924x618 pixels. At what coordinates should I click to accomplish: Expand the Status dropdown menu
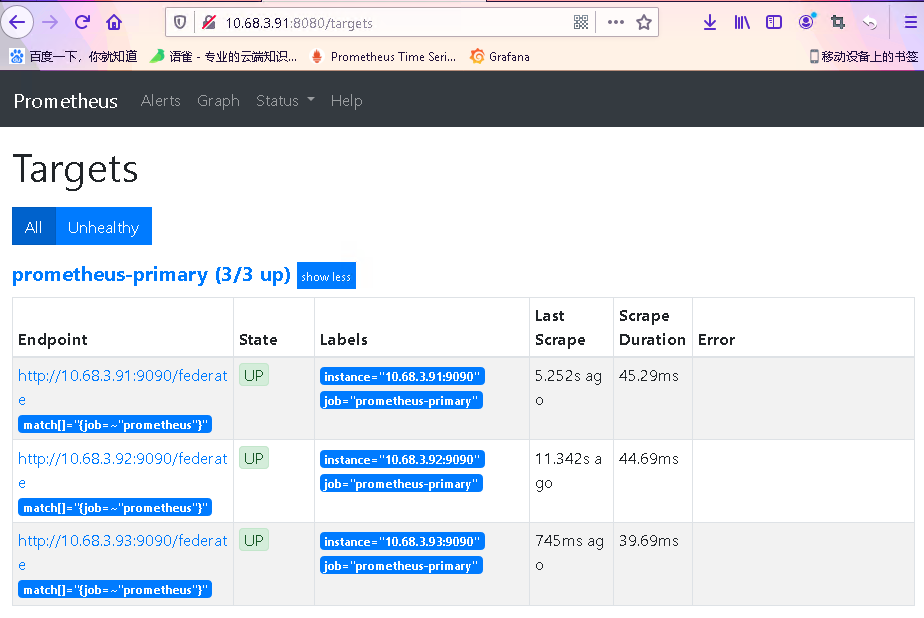[x=285, y=101]
